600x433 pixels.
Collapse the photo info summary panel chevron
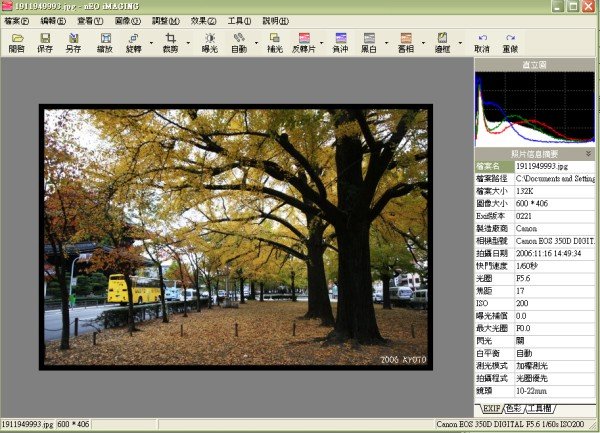(x=588, y=154)
